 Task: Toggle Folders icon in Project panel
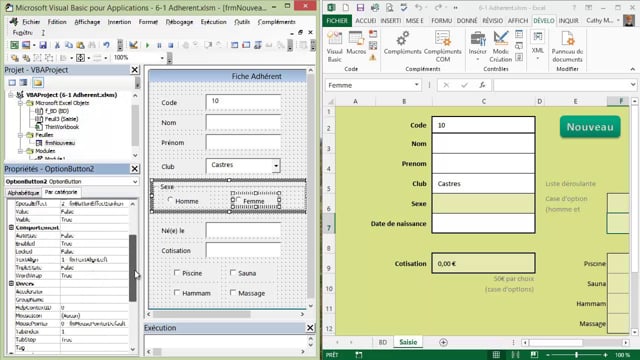[38, 83]
